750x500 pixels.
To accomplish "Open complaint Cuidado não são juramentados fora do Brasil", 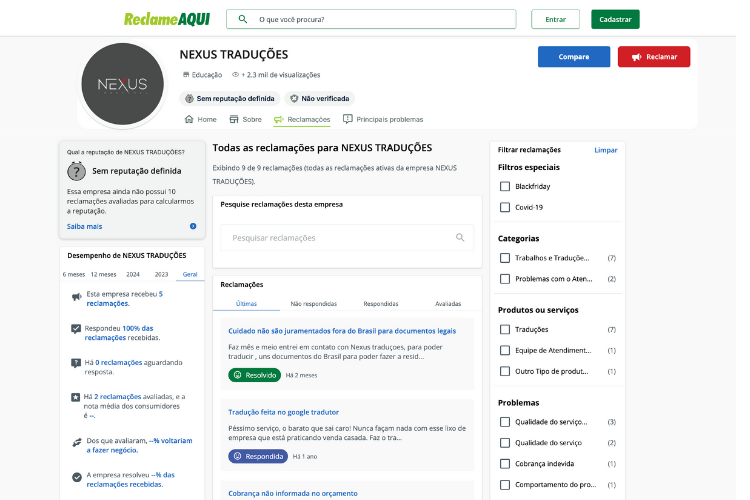I will [x=342, y=331].
